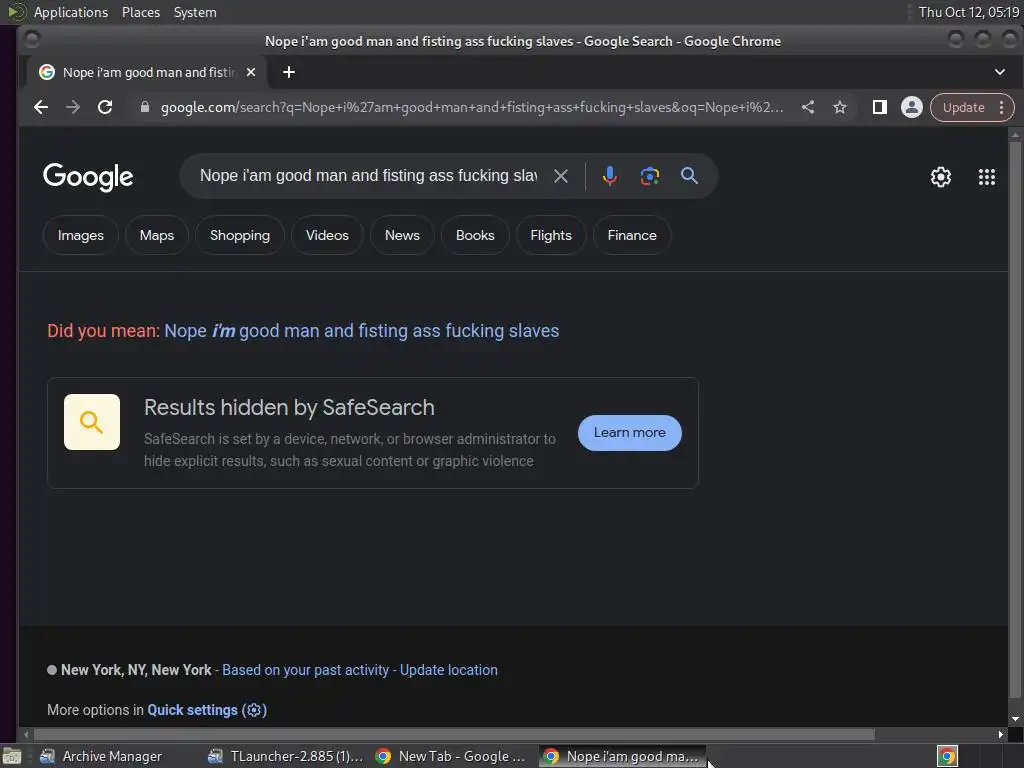Go to the Google logo homepage

pyautogui.click(x=88, y=177)
